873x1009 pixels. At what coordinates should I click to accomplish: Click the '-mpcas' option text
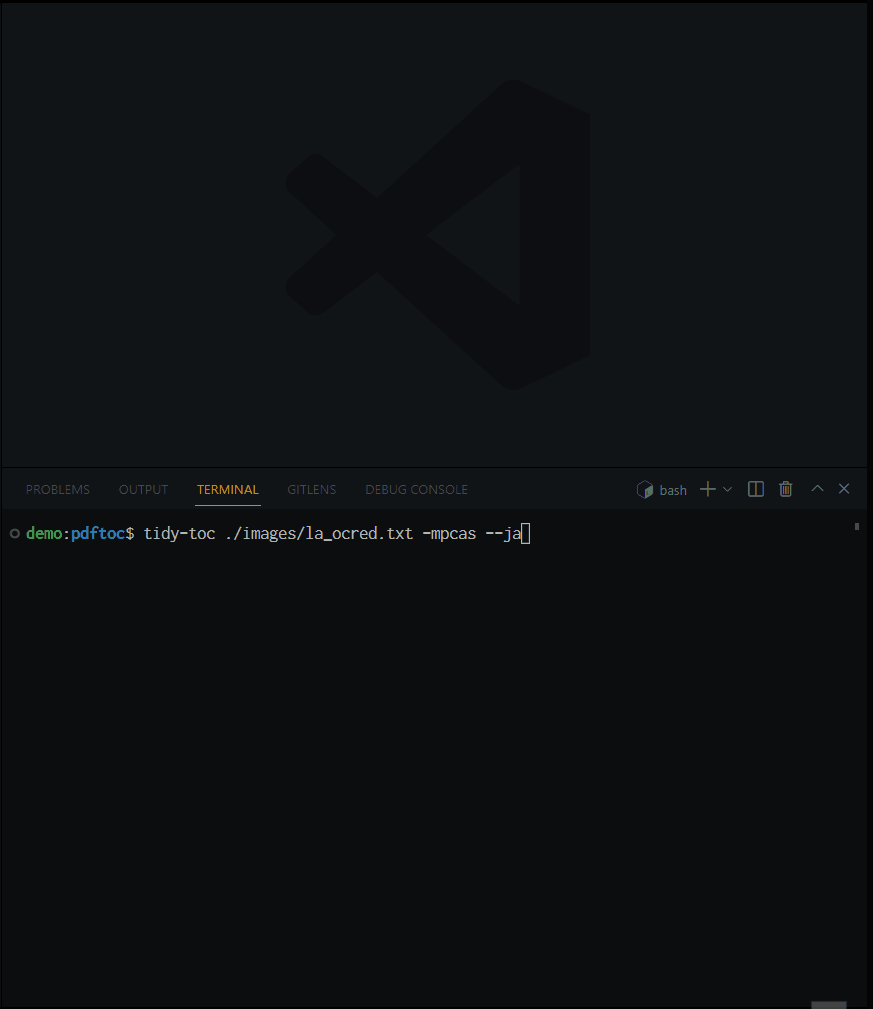(449, 533)
